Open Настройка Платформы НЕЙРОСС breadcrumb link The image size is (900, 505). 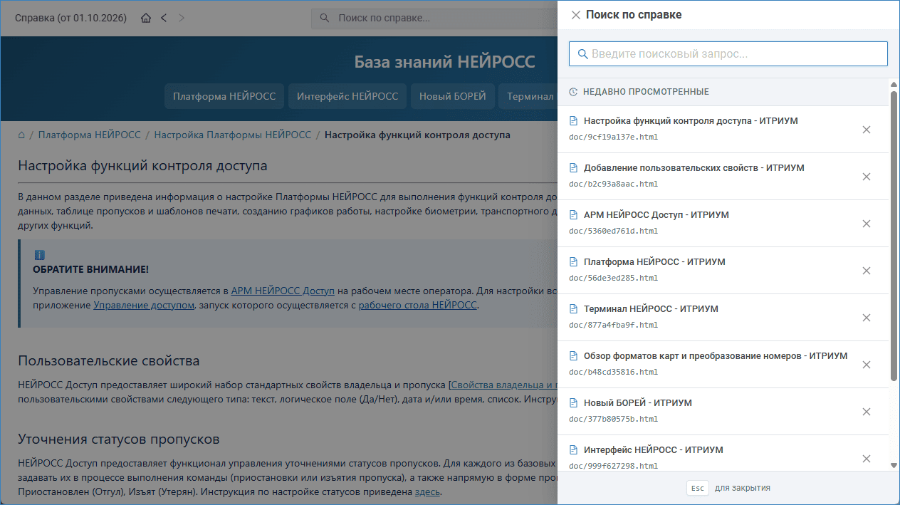(x=232, y=135)
